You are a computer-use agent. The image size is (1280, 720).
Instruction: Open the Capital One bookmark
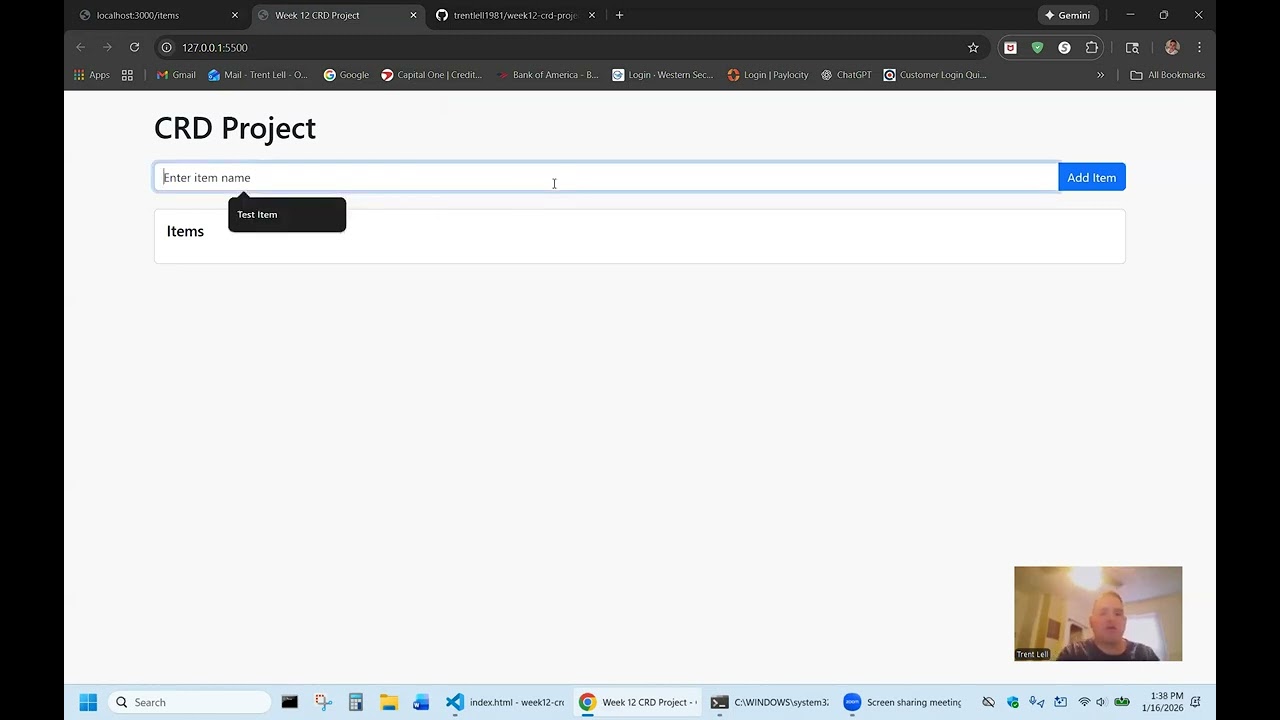(x=431, y=75)
